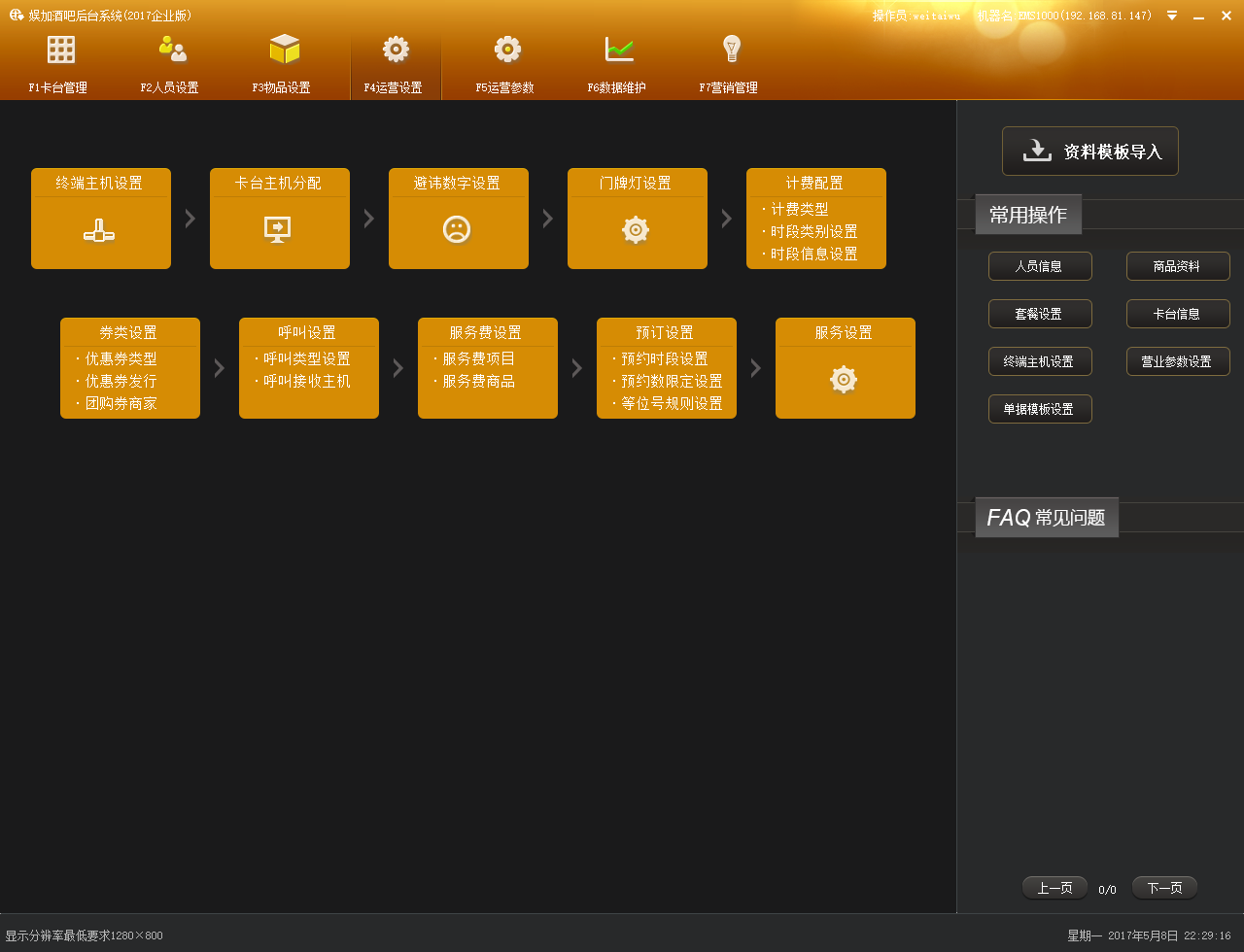The width and height of the screenshot is (1244, 952).
Task: Open the 门牌灯设置 gear icon tile
Action: 637,230
